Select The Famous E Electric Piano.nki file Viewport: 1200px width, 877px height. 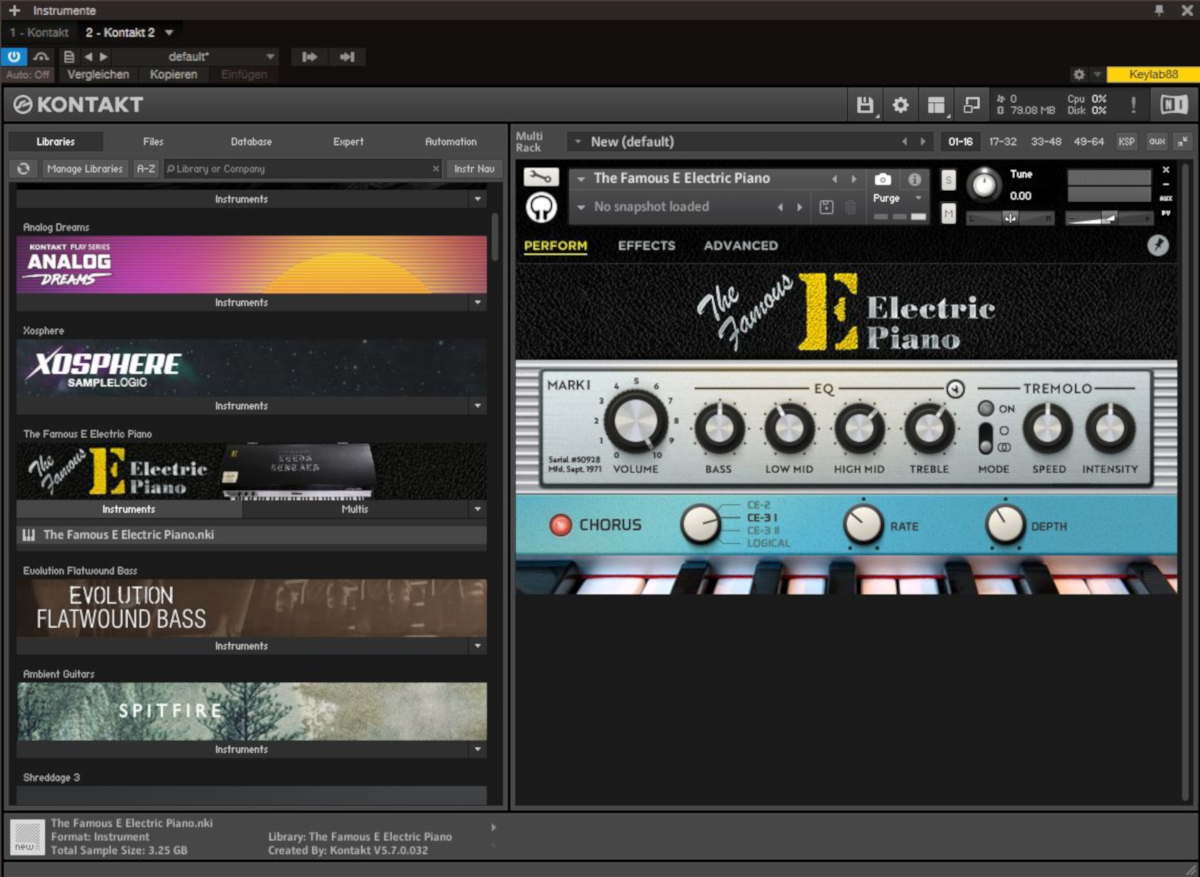coord(252,535)
